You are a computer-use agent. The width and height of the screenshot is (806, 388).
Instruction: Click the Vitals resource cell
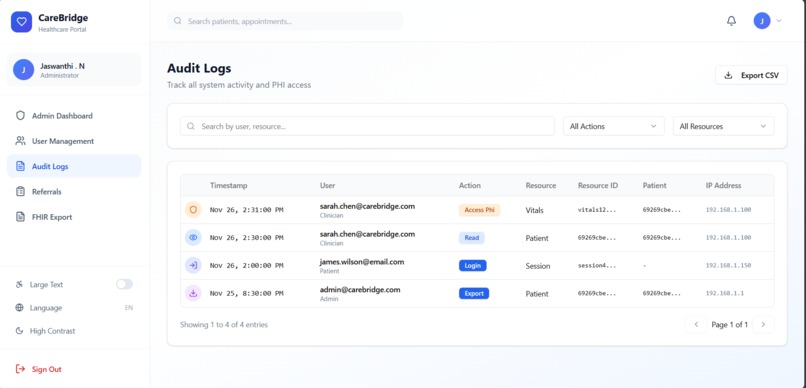pyautogui.click(x=535, y=210)
